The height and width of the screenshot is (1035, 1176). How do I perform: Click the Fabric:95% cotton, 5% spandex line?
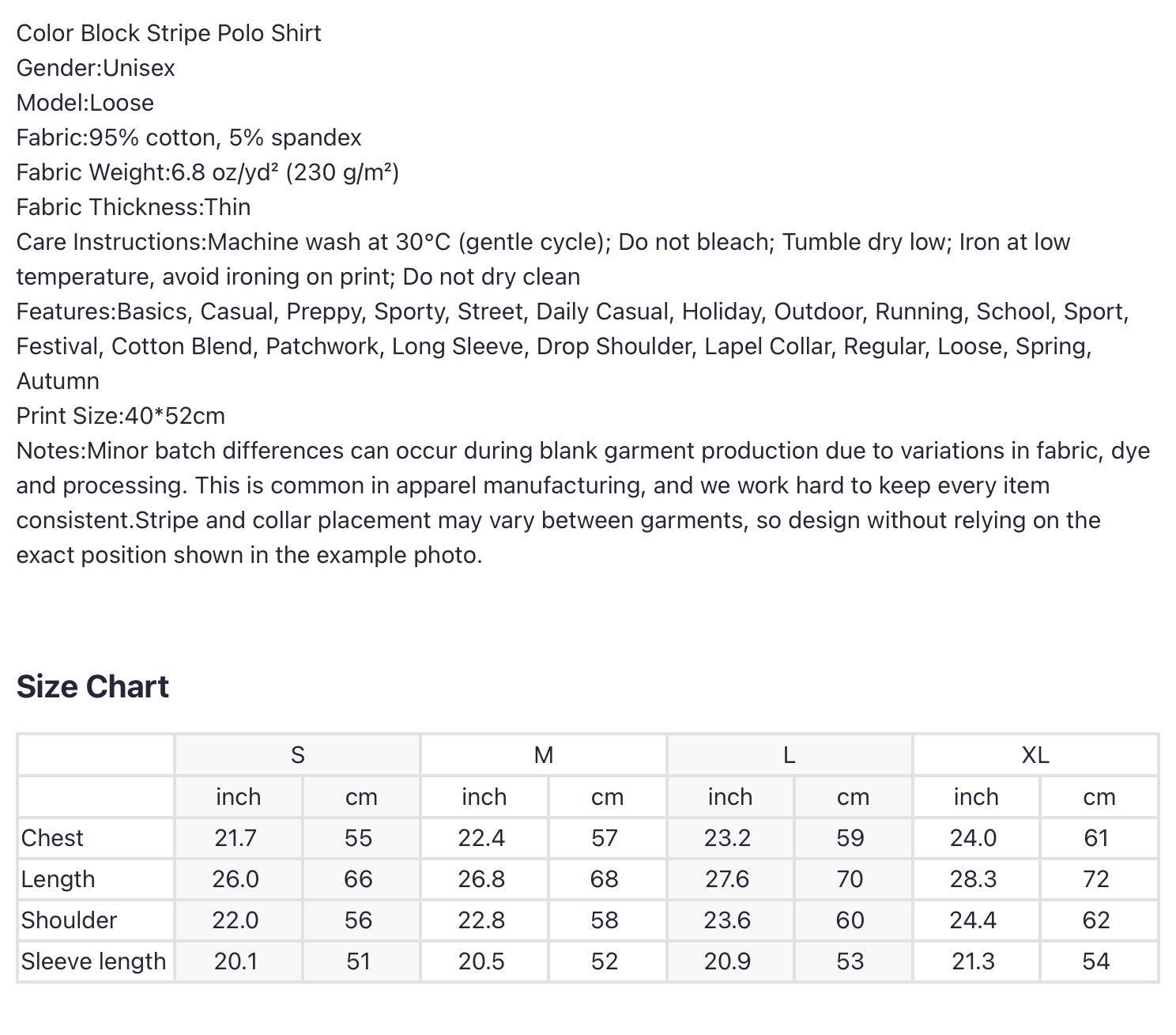tap(189, 138)
